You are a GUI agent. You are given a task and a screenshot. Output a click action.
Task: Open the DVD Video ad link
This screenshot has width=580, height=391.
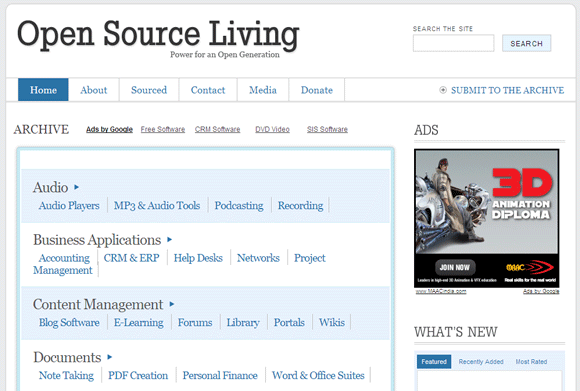(272, 129)
